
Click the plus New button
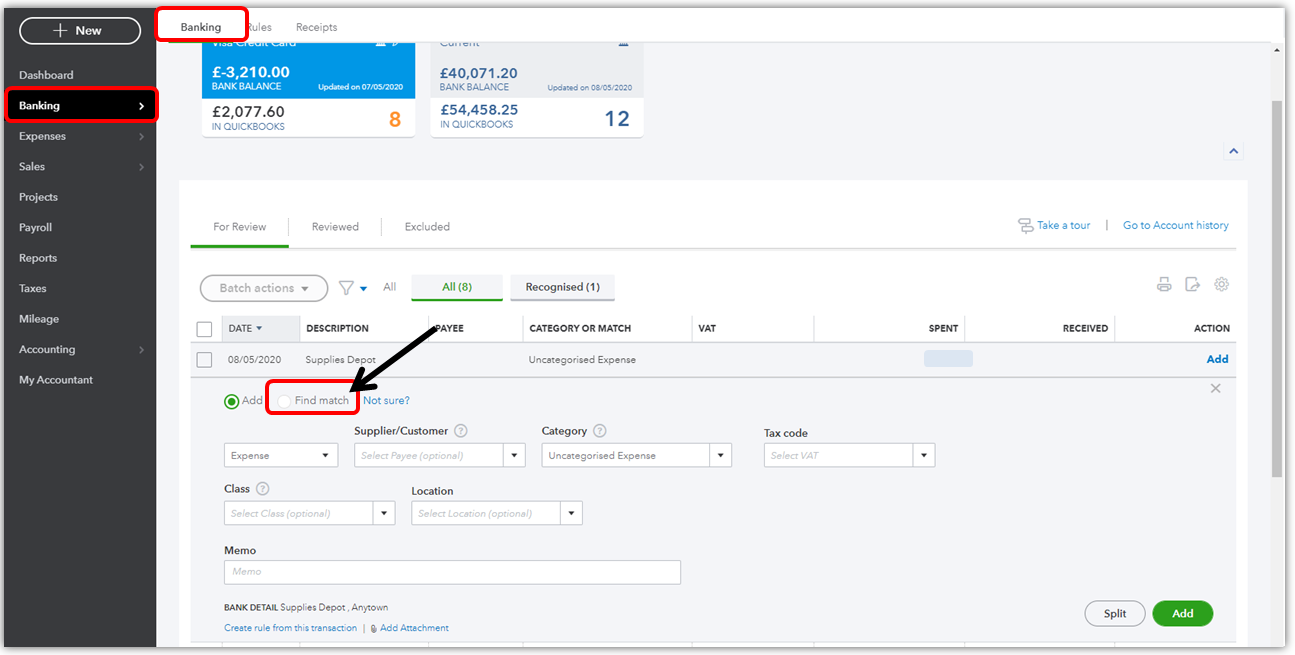(80, 31)
